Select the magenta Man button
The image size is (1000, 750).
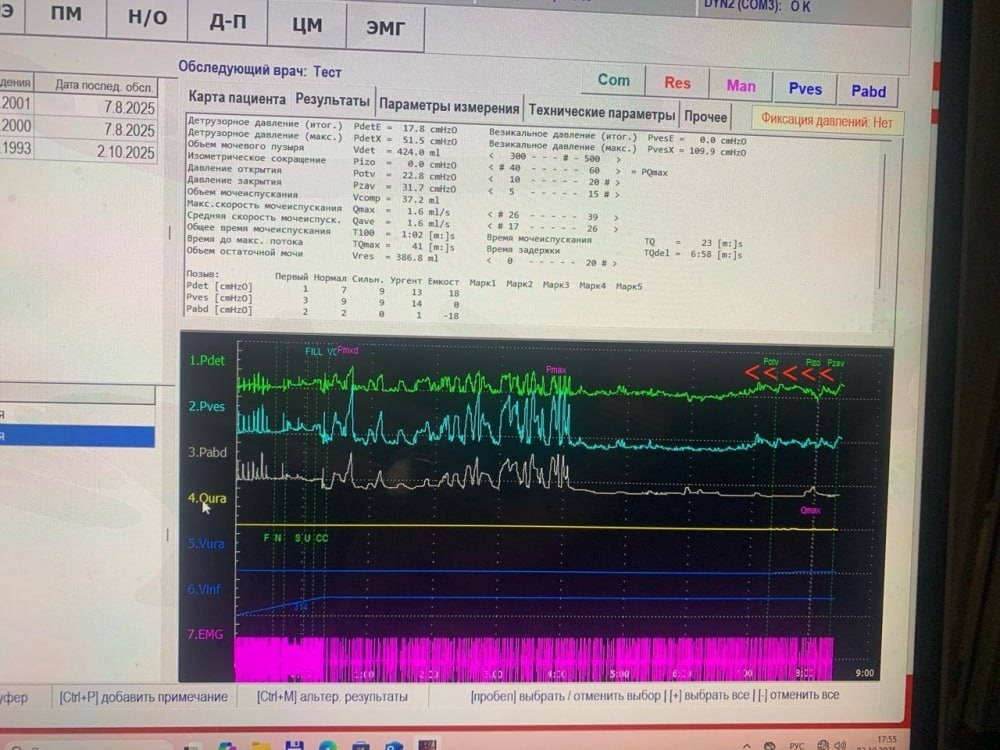741,86
